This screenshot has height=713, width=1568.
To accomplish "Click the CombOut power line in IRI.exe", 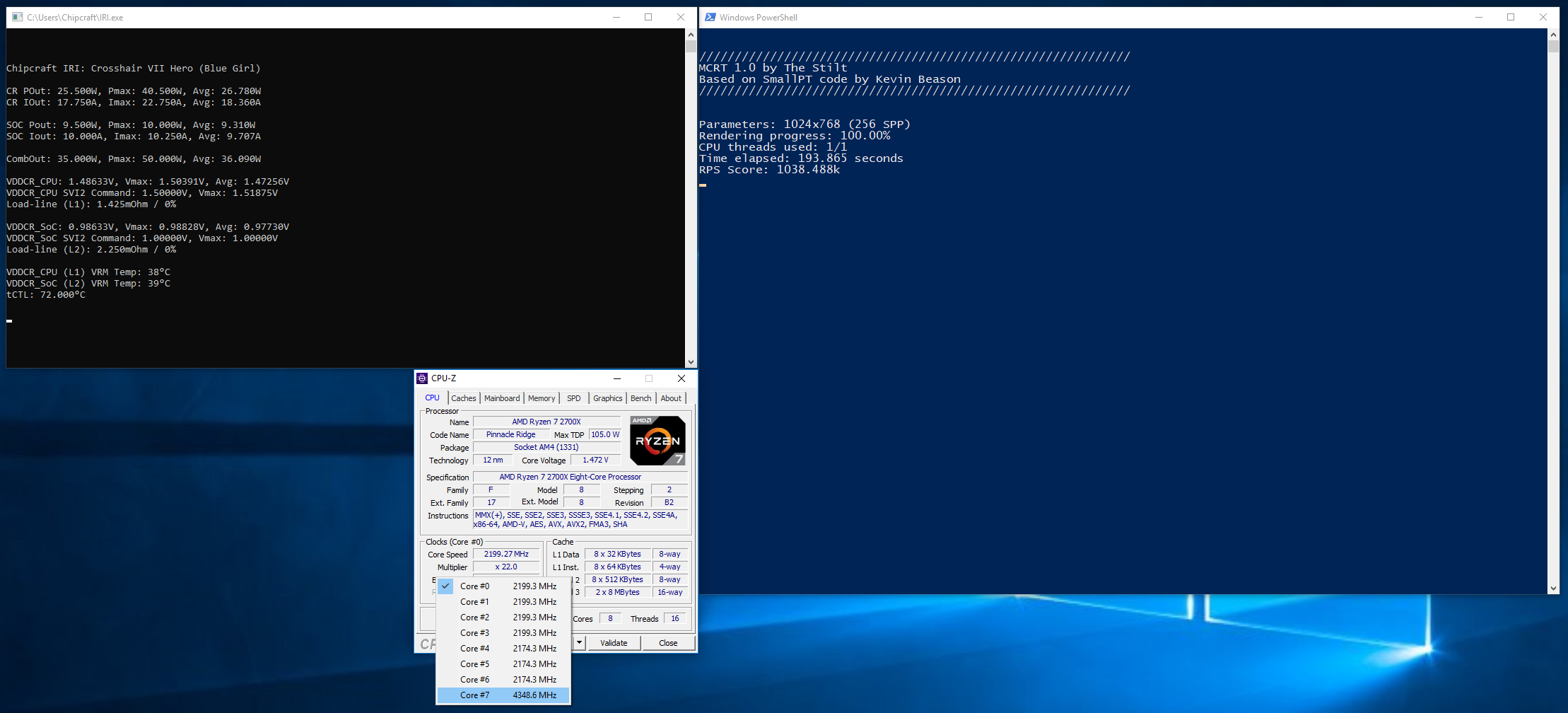I will [134, 159].
